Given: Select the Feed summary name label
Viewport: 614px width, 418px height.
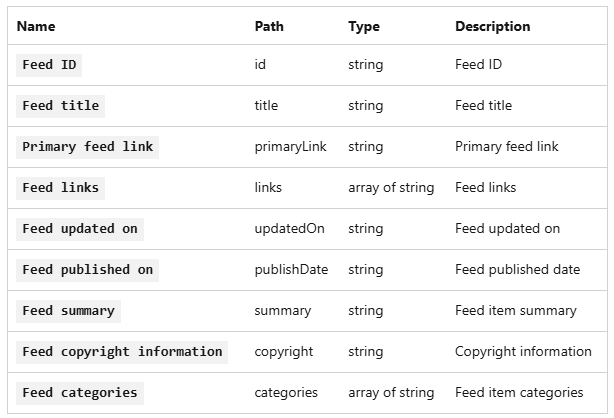Looking at the screenshot, I should point(68,311).
